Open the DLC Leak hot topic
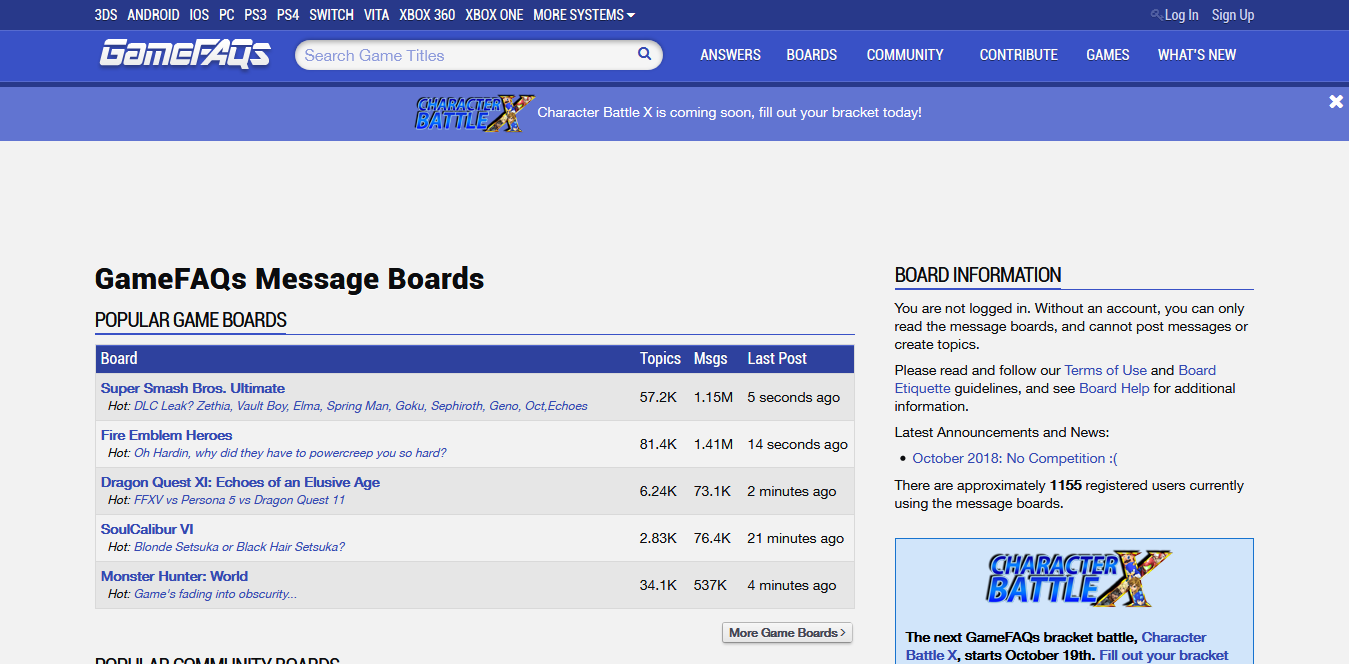The height and width of the screenshot is (664, 1349). point(361,406)
